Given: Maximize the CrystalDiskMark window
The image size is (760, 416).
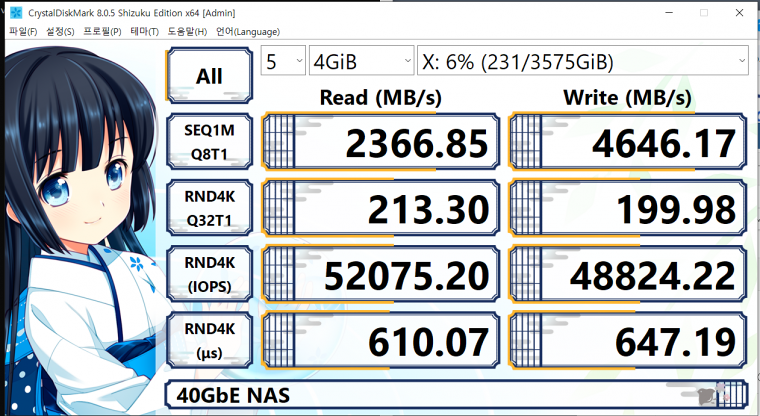Looking at the screenshot, I should [704, 13].
